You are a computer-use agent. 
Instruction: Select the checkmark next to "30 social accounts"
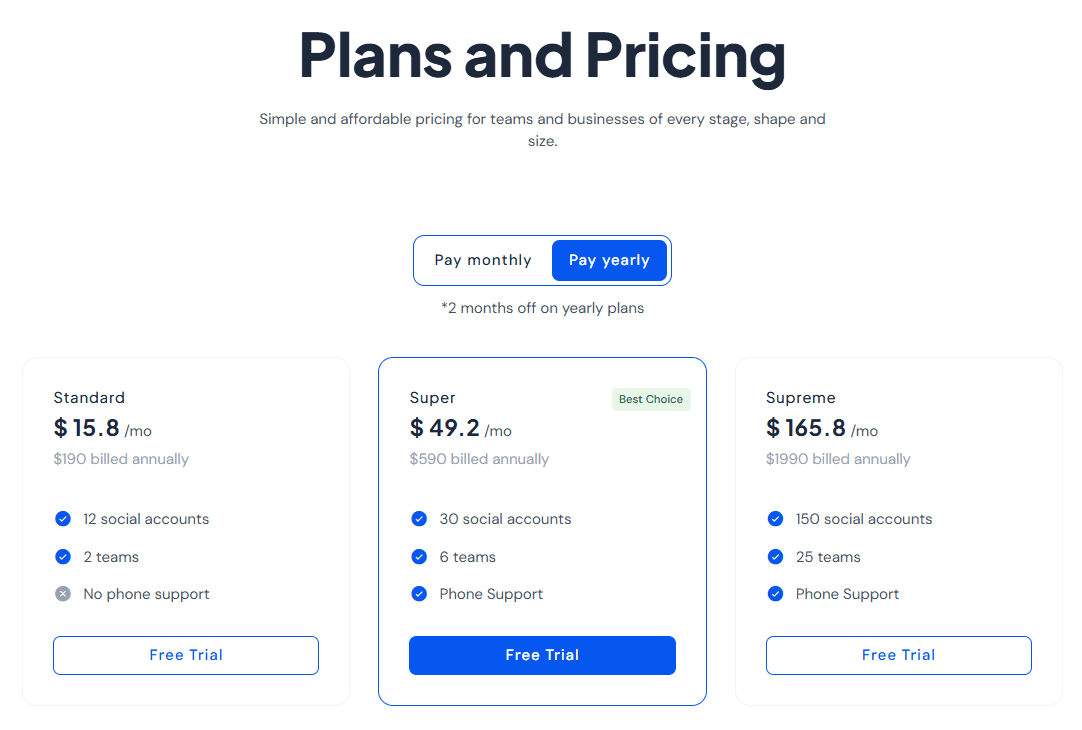419,519
